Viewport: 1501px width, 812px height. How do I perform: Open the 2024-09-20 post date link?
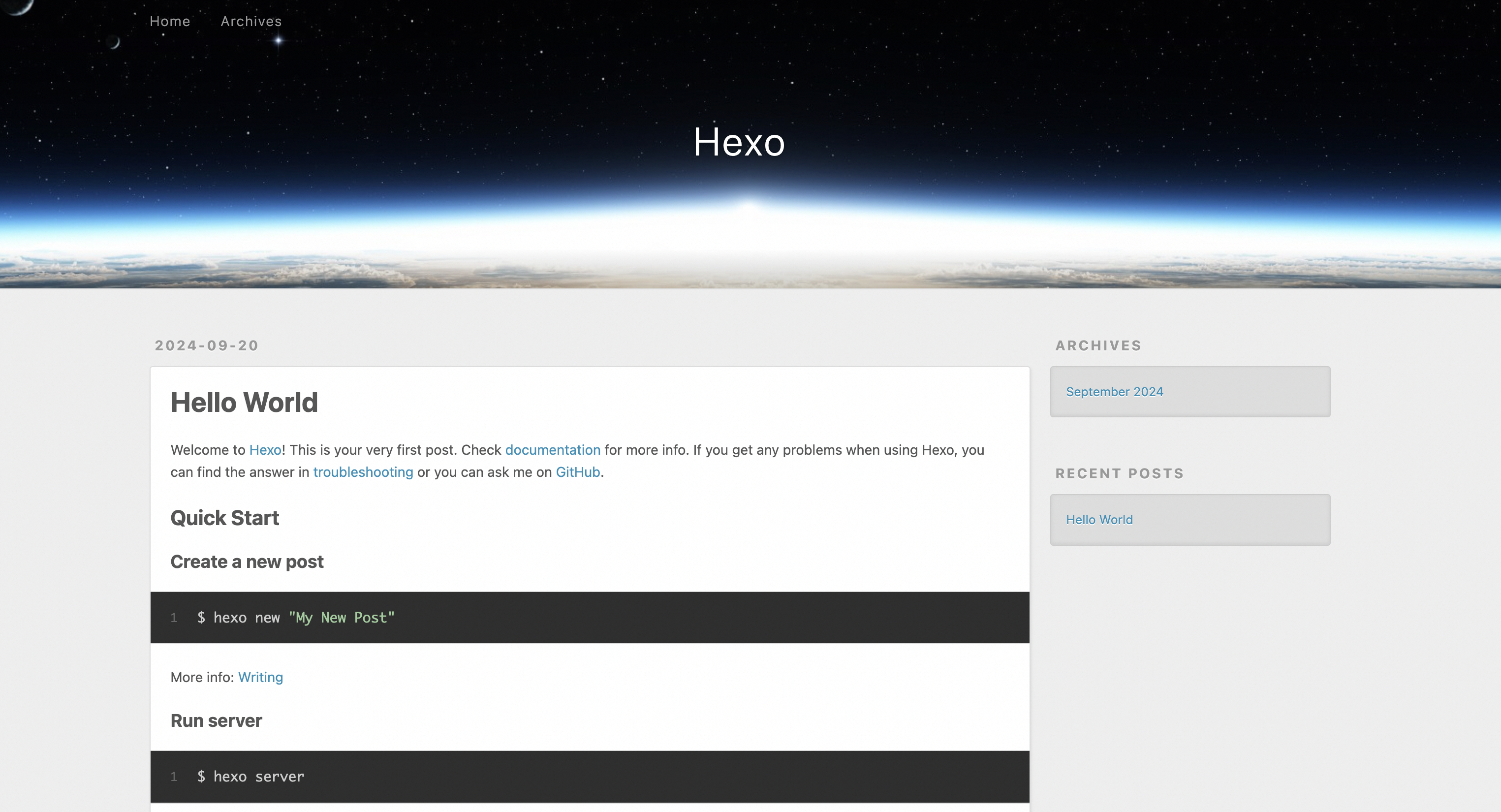(x=206, y=345)
